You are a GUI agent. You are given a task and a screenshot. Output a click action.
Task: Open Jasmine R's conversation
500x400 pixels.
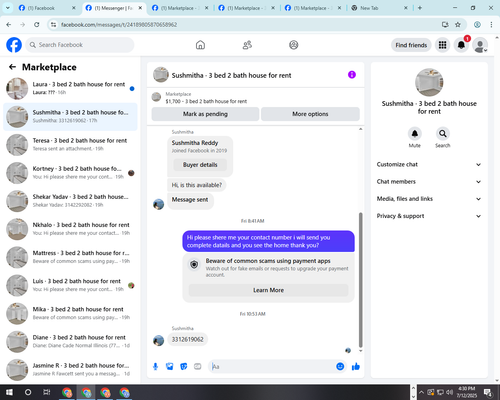[x=70, y=370]
